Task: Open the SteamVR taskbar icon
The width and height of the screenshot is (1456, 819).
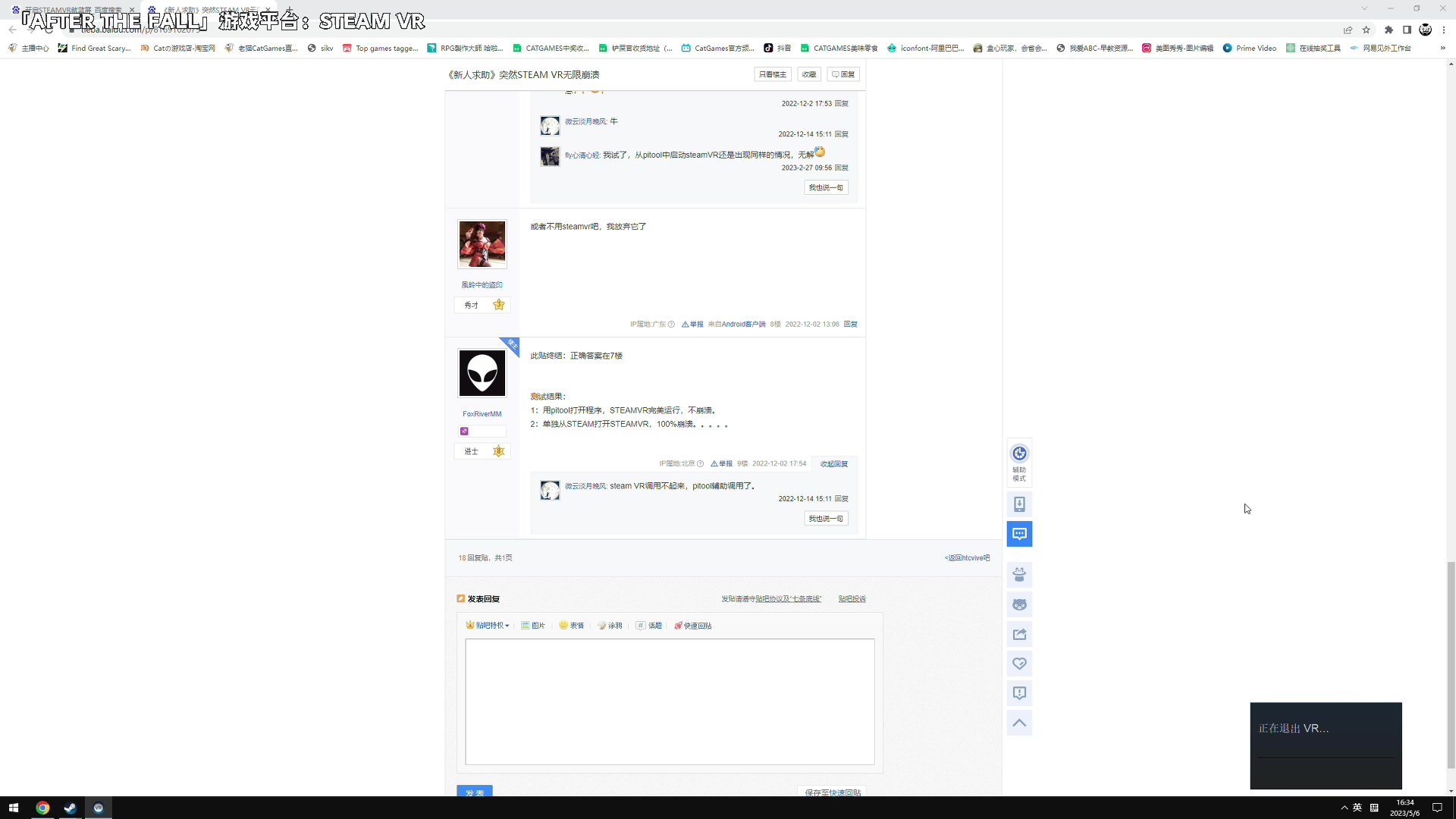Action: (x=98, y=808)
